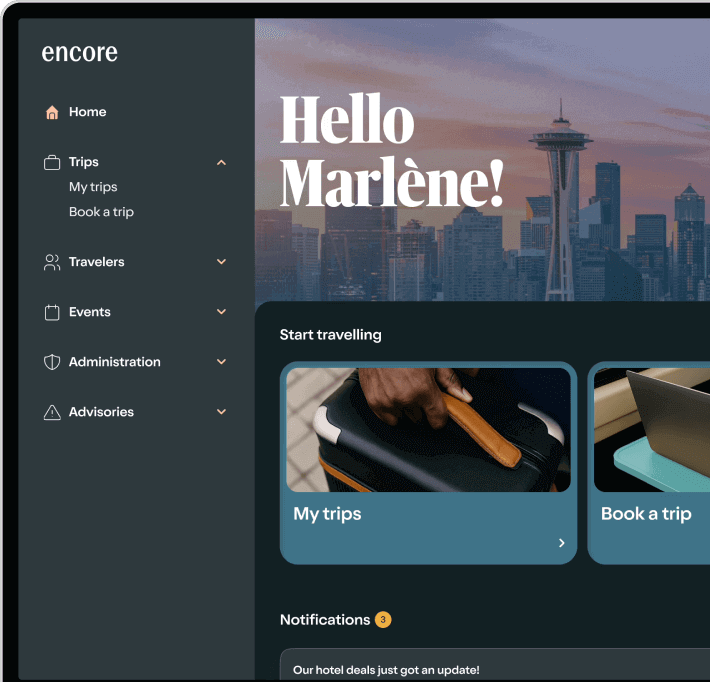Open the Home menu item
Image resolution: width=710 pixels, height=682 pixels.
coord(87,112)
